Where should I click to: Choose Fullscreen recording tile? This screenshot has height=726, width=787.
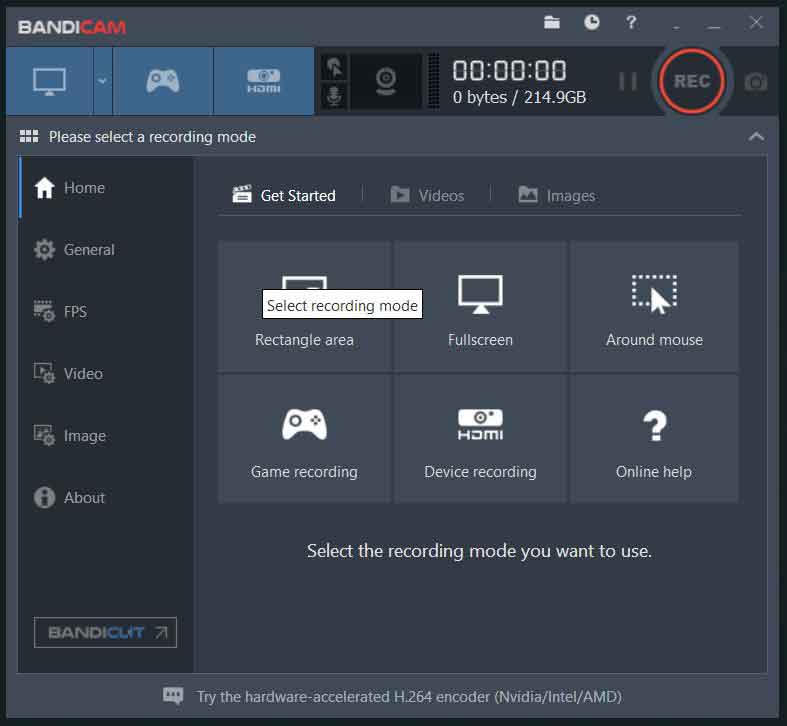(480, 306)
